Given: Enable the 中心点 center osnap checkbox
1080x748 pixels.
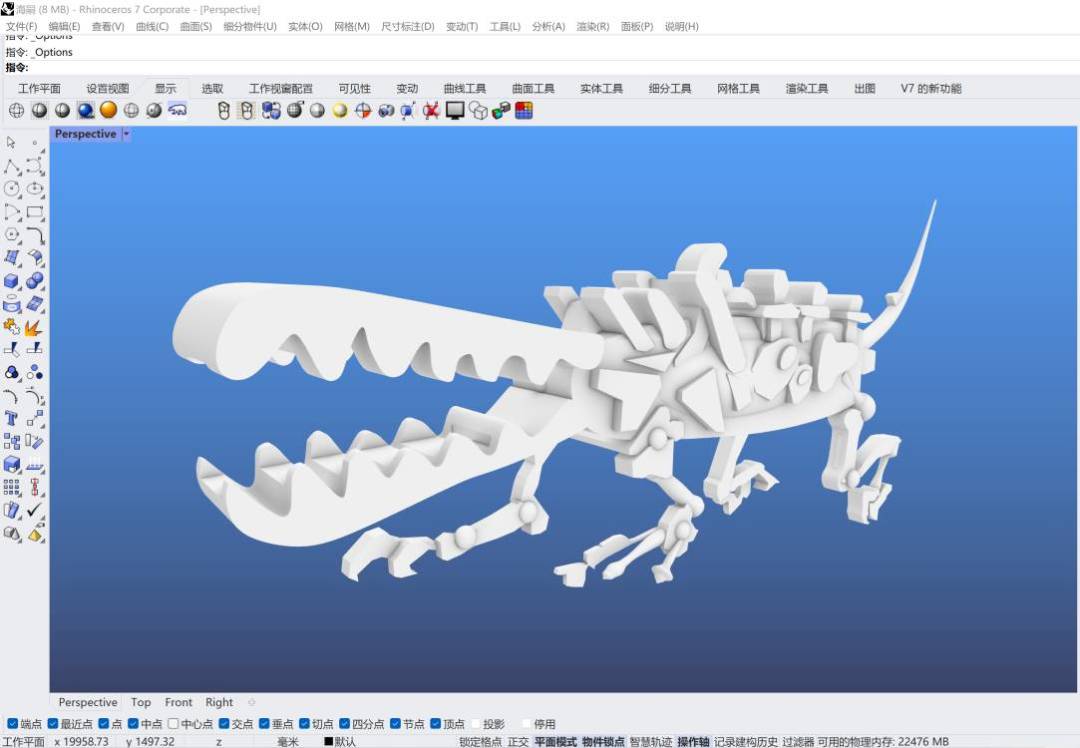Looking at the screenshot, I should point(174,724).
